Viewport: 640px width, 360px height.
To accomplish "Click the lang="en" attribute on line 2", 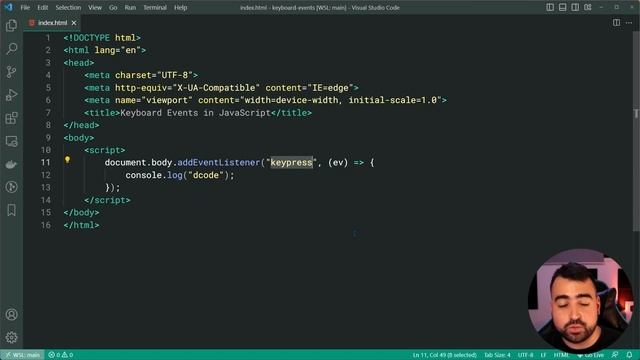I will click(x=118, y=50).
